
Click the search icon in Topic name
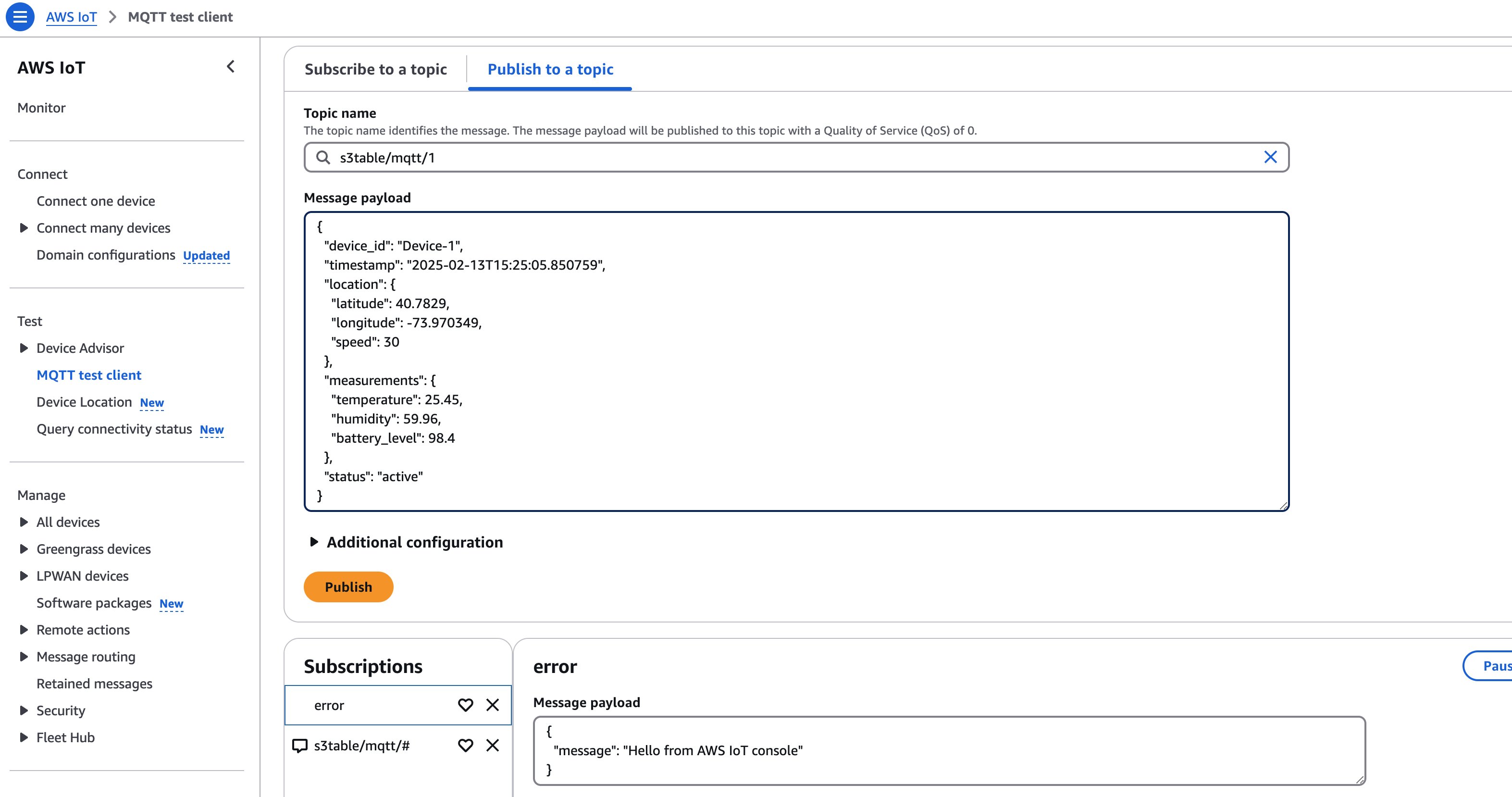pyautogui.click(x=323, y=157)
